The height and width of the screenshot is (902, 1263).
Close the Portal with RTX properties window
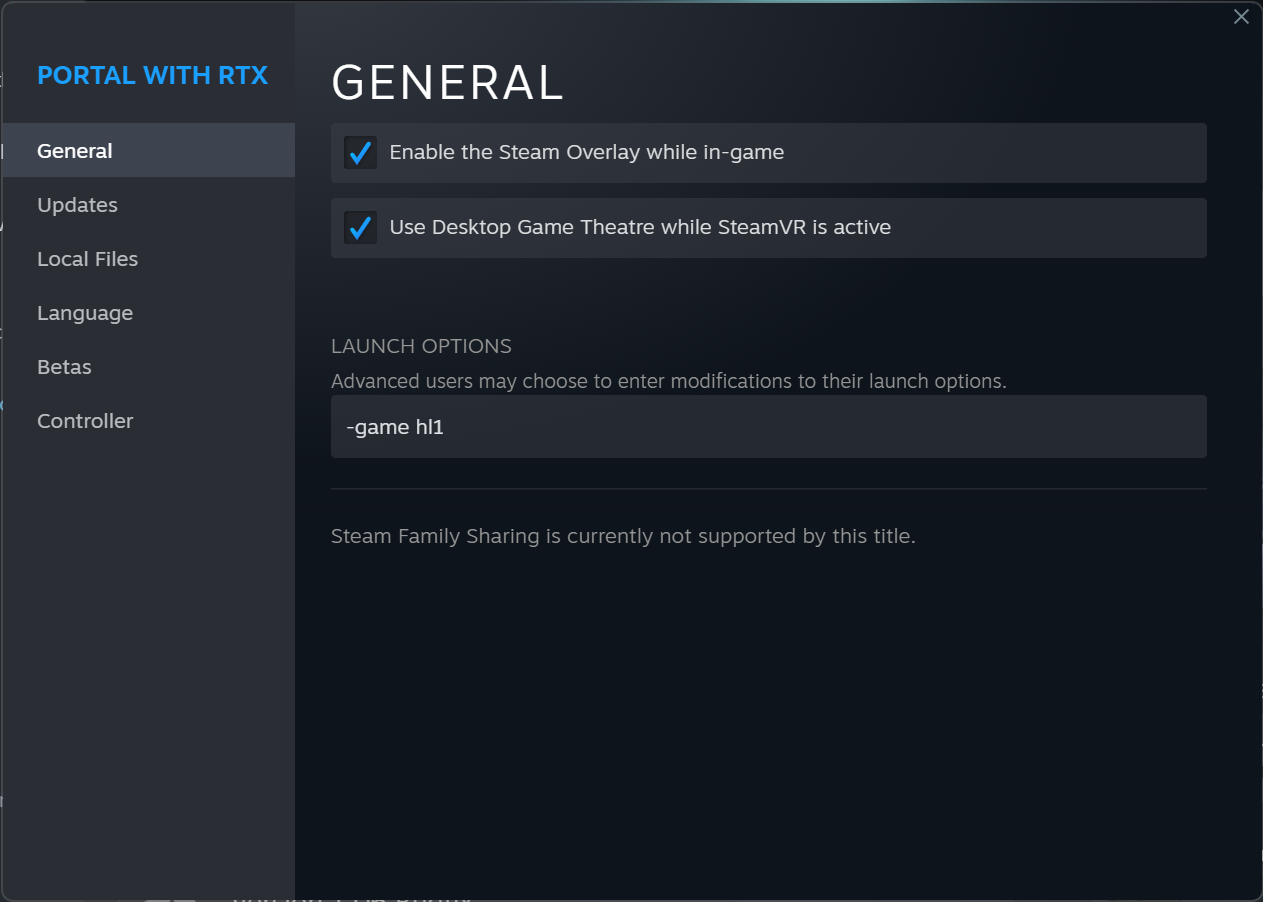[x=1241, y=17]
